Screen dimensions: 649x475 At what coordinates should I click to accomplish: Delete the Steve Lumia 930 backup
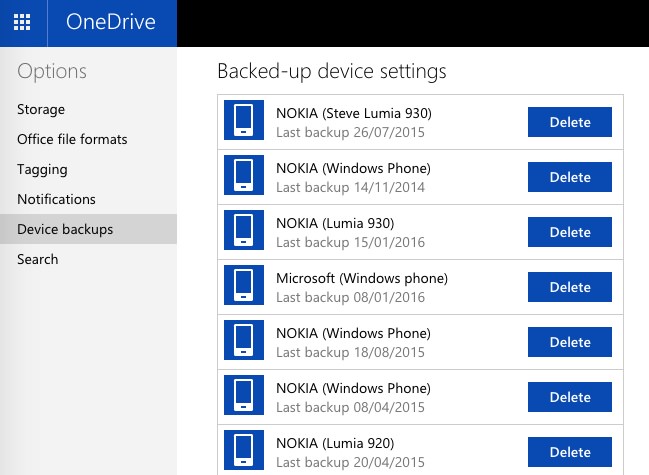click(x=570, y=122)
